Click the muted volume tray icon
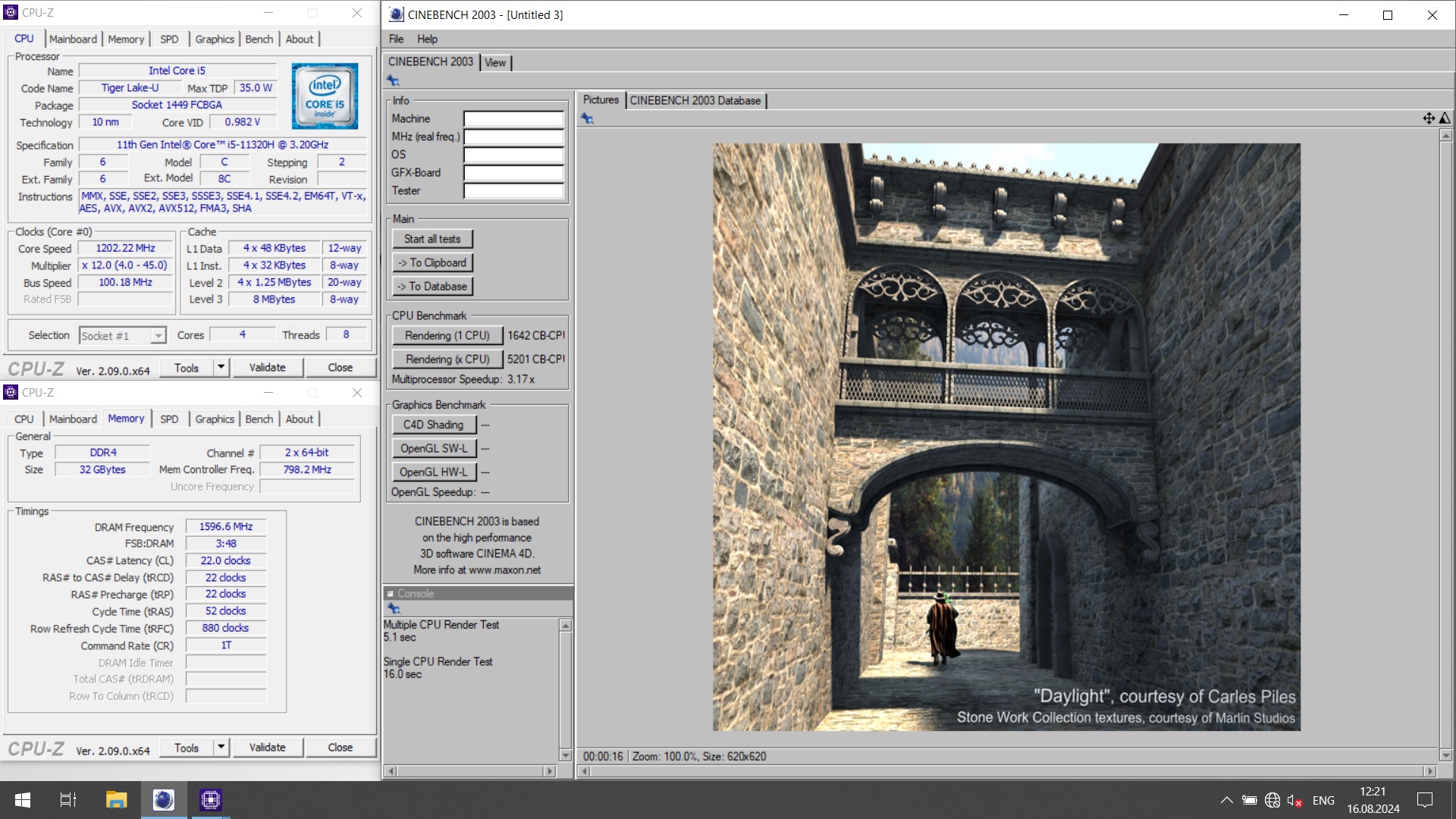Viewport: 1456px width, 819px height. [1294, 801]
